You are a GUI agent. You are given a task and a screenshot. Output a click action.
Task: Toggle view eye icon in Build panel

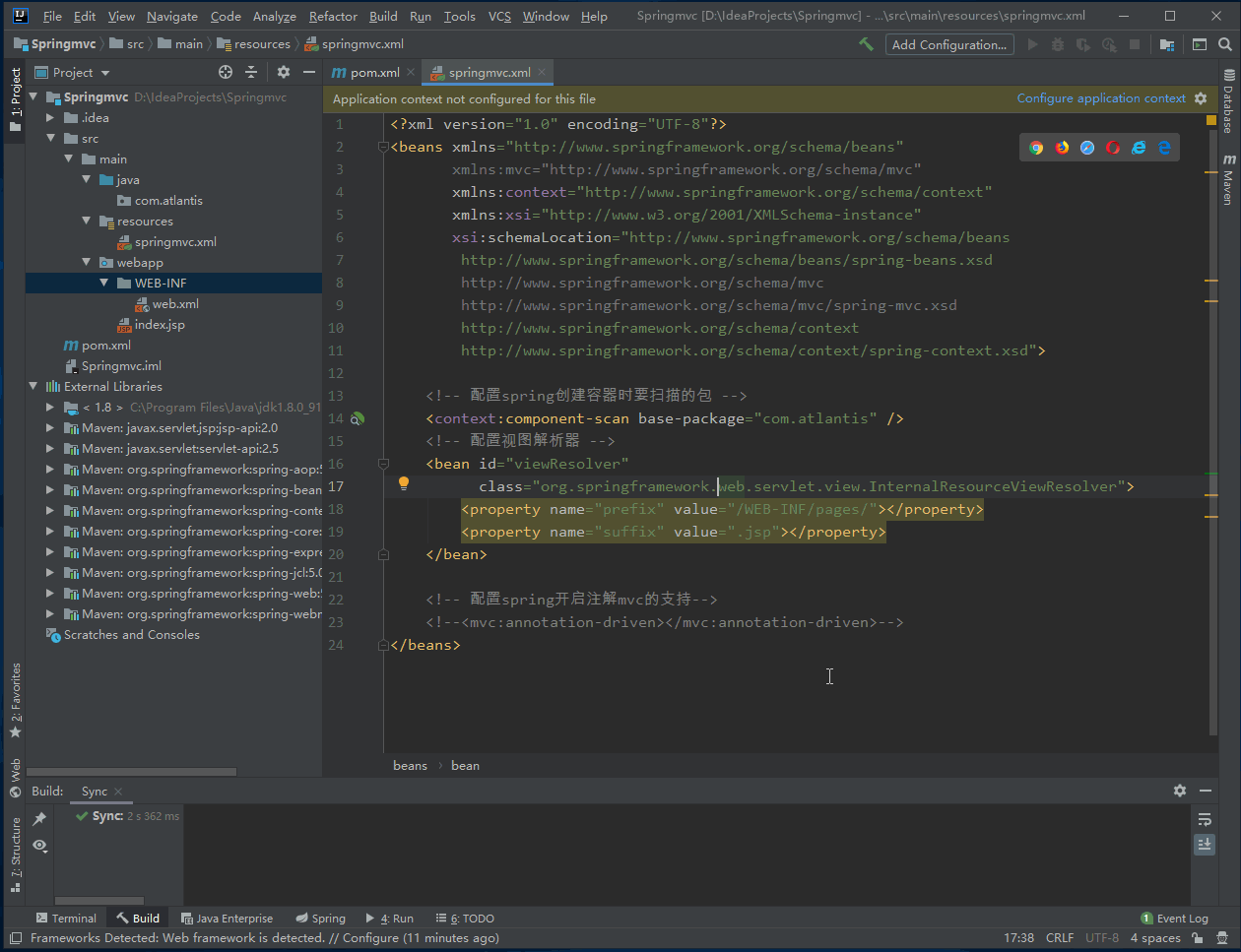point(39,845)
